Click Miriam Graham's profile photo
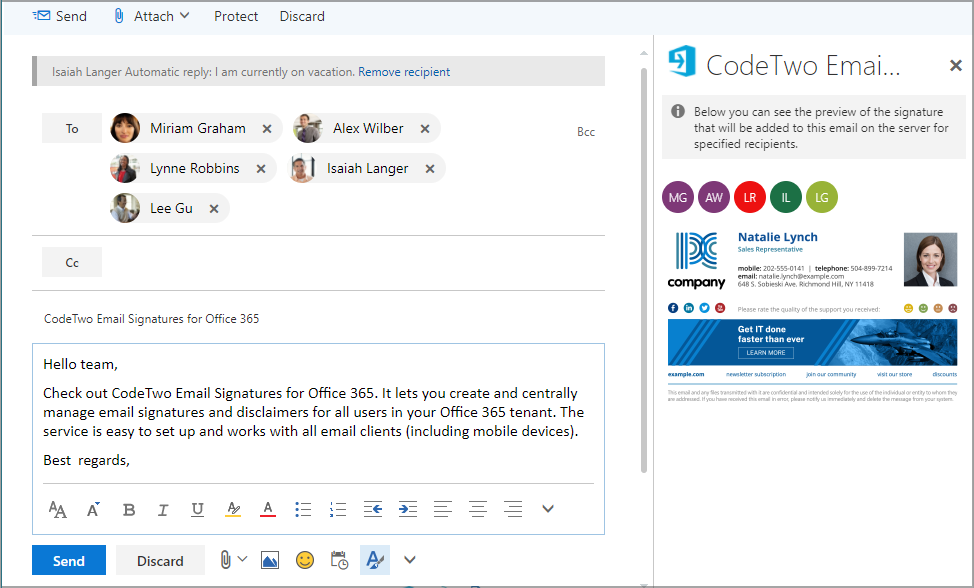The image size is (974, 588). click(125, 129)
